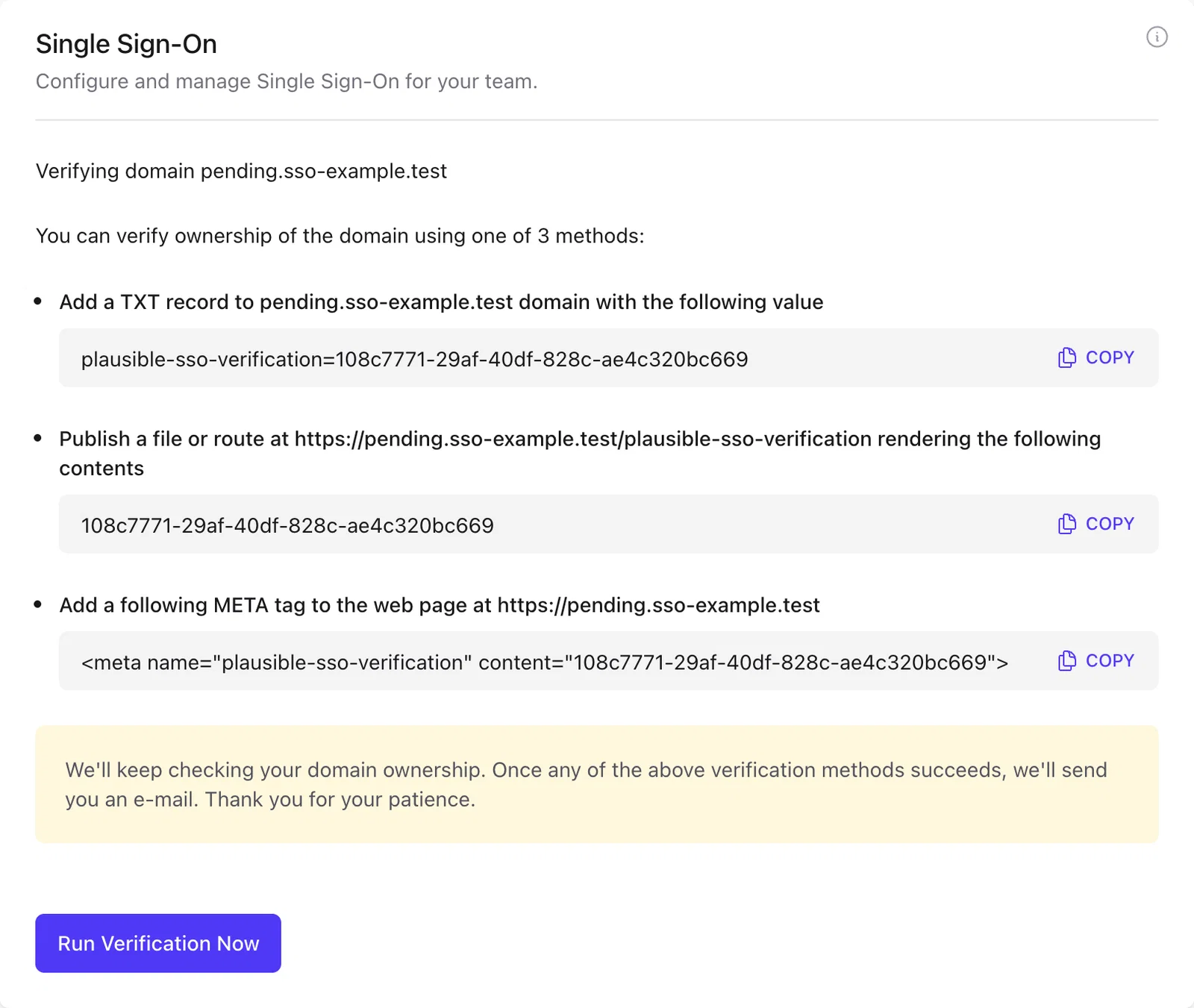Click the copy icon in the META tag row

tap(1067, 661)
